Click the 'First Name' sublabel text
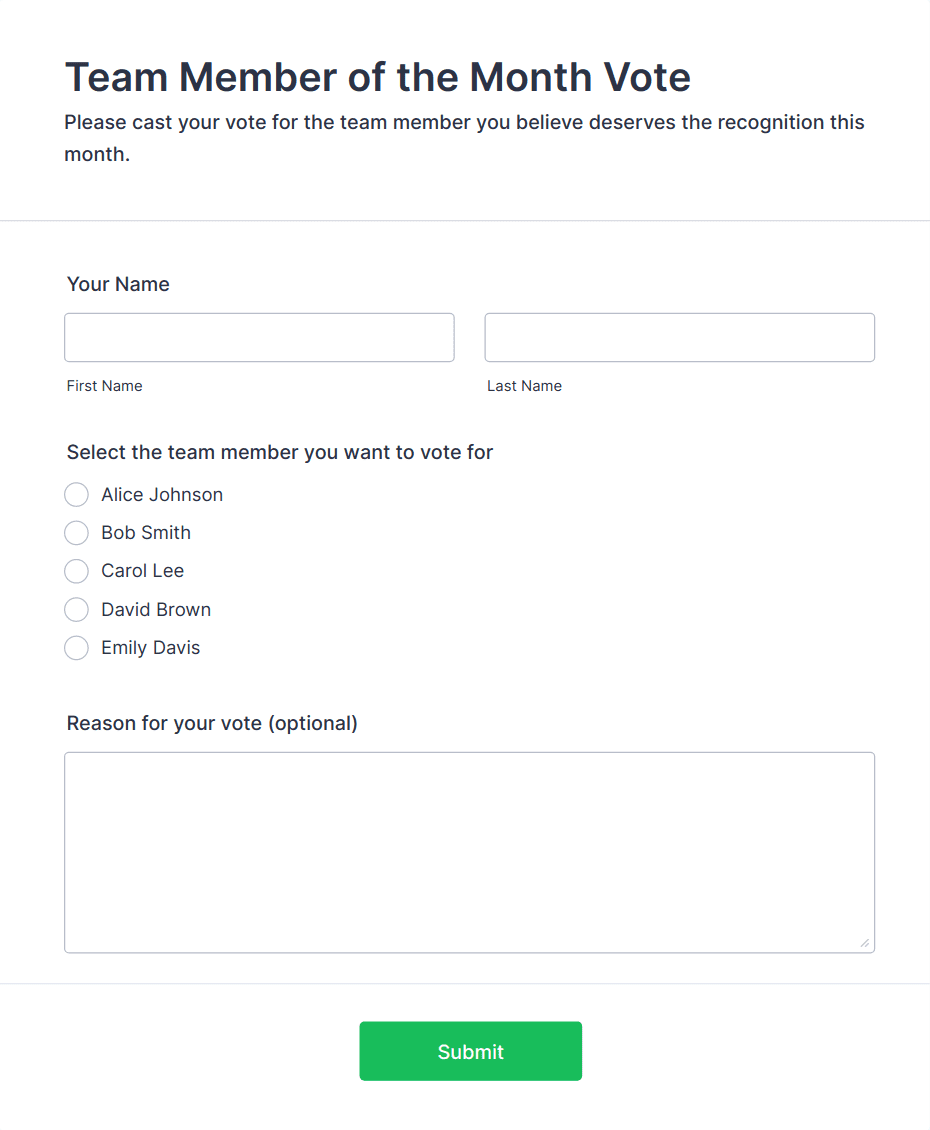The height and width of the screenshot is (1130, 930). point(105,386)
